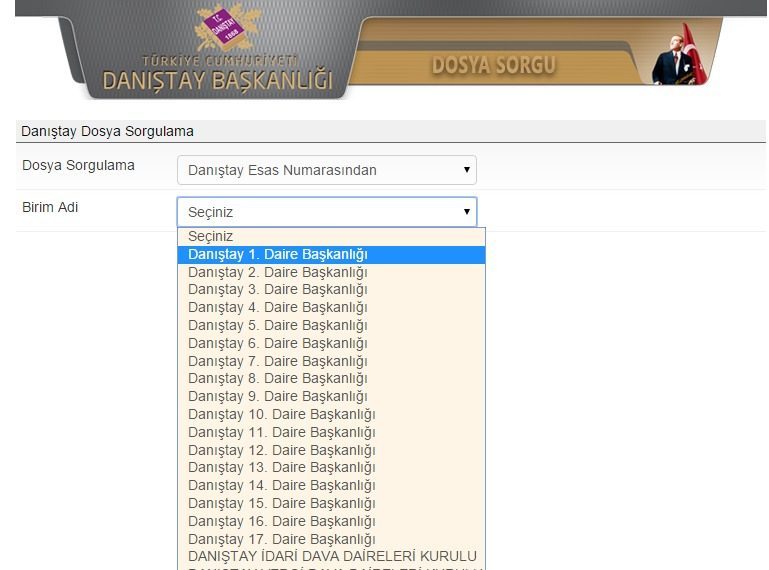The width and height of the screenshot is (769, 570).
Task: Select Danıştay 1. Daire Başkanlığı option
Action: pyautogui.click(x=278, y=255)
